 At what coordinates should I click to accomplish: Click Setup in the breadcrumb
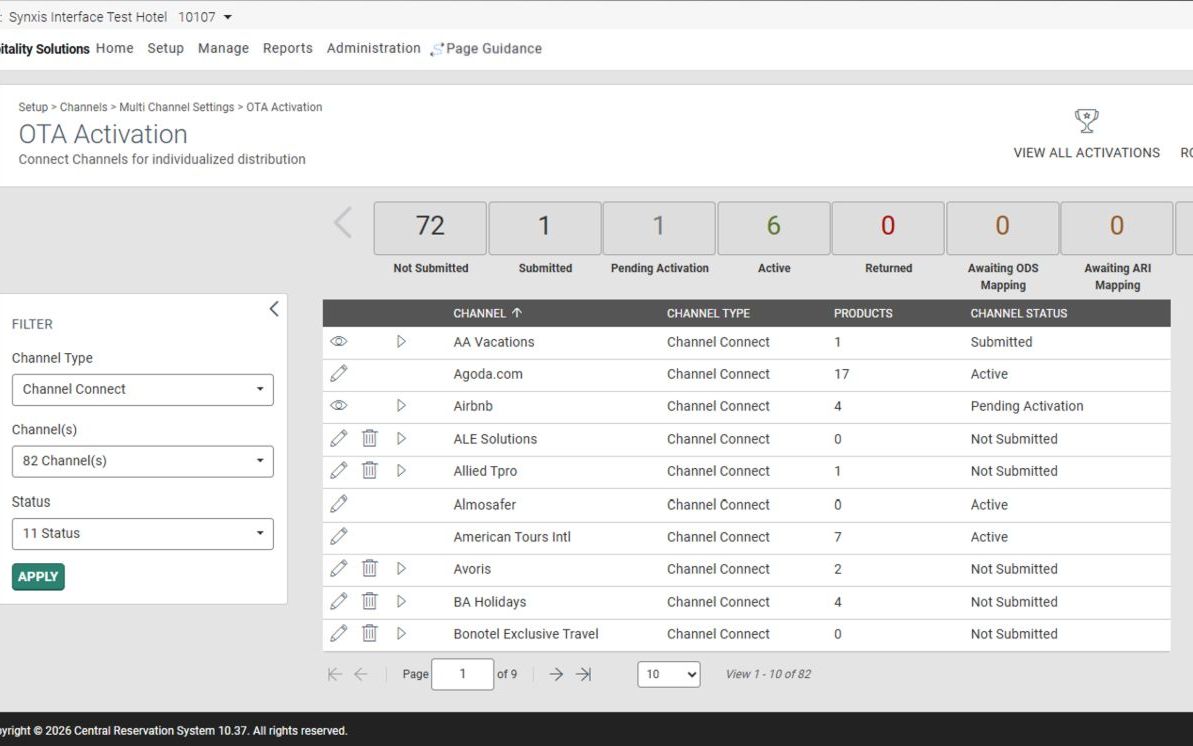click(x=33, y=107)
